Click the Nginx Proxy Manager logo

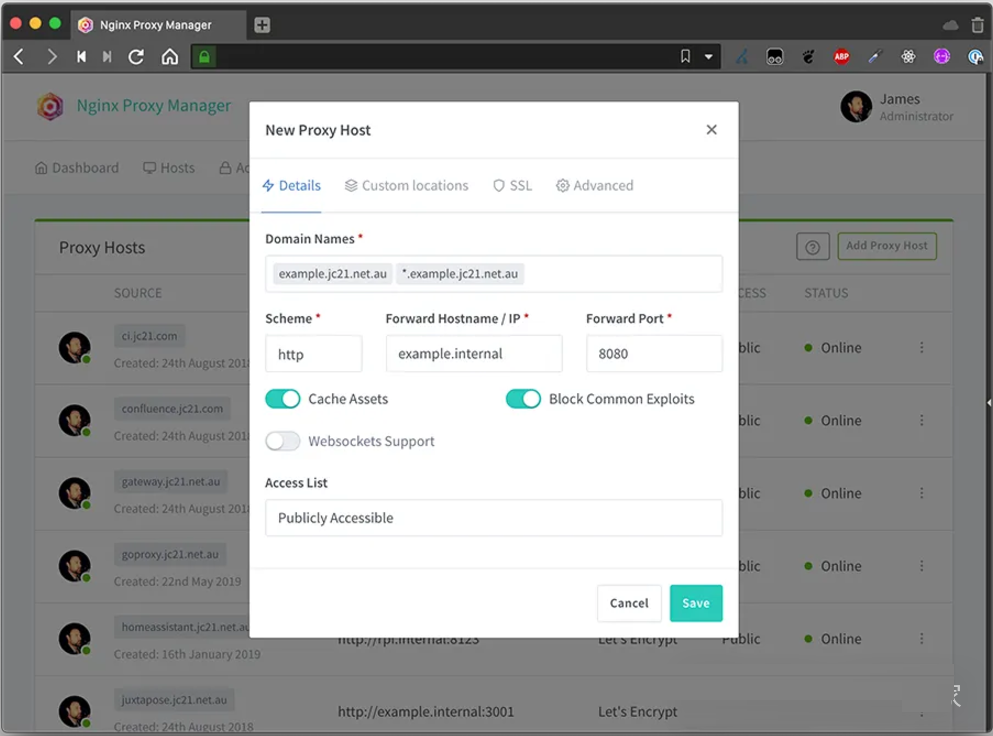point(50,106)
